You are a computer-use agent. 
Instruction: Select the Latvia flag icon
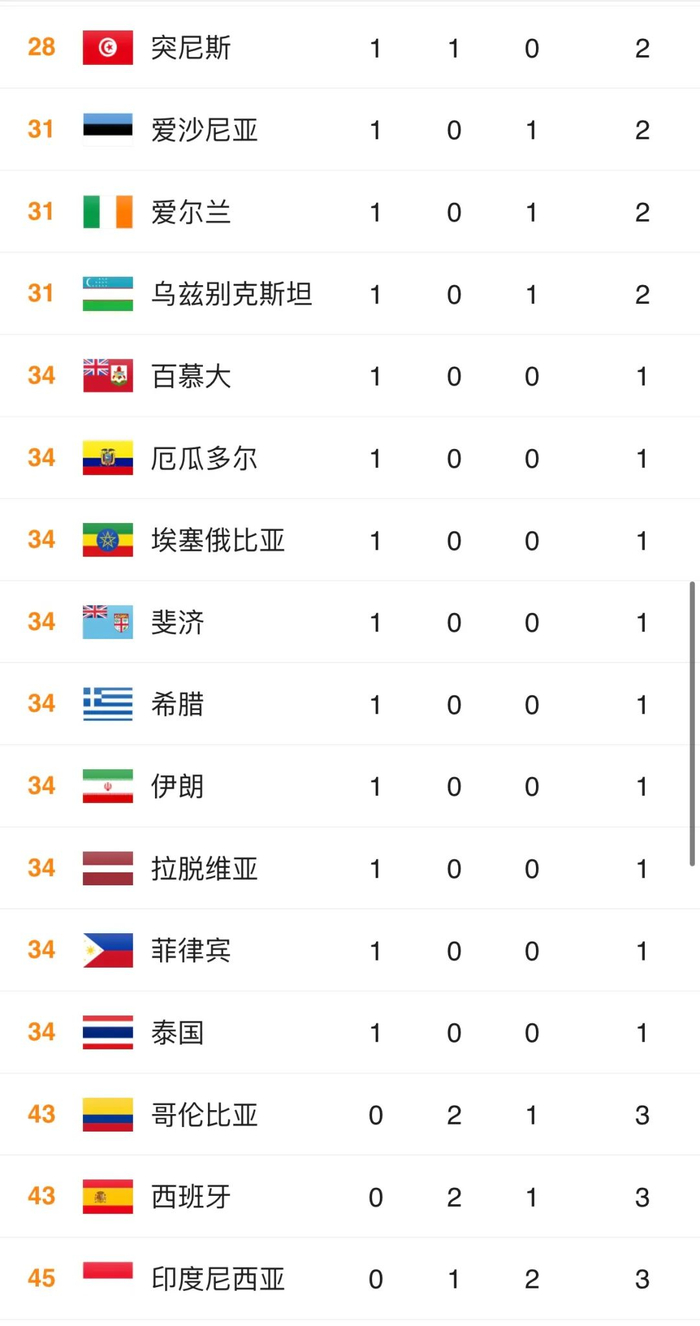click(108, 868)
